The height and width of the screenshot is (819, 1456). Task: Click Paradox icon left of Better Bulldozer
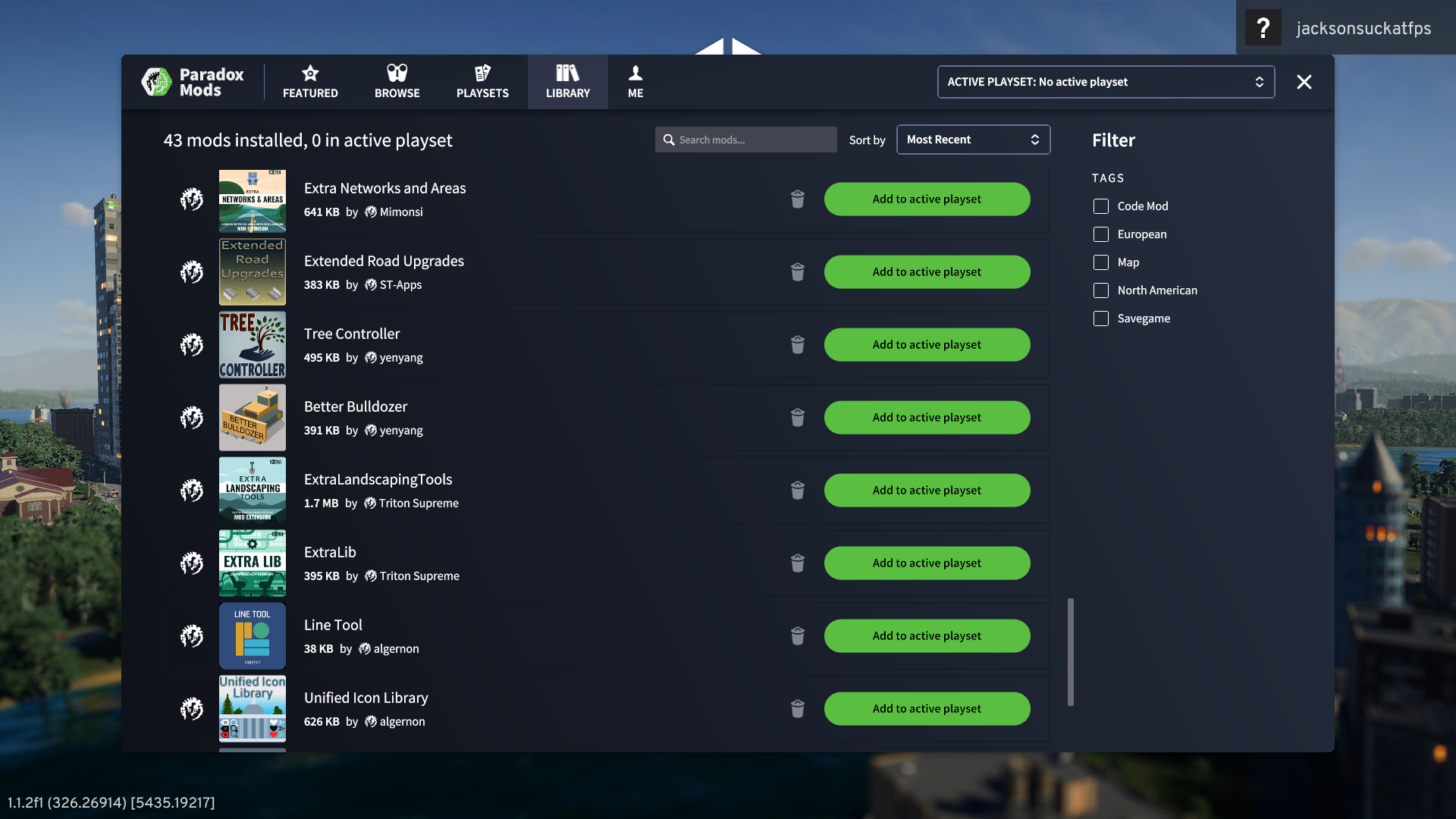pos(192,418)
